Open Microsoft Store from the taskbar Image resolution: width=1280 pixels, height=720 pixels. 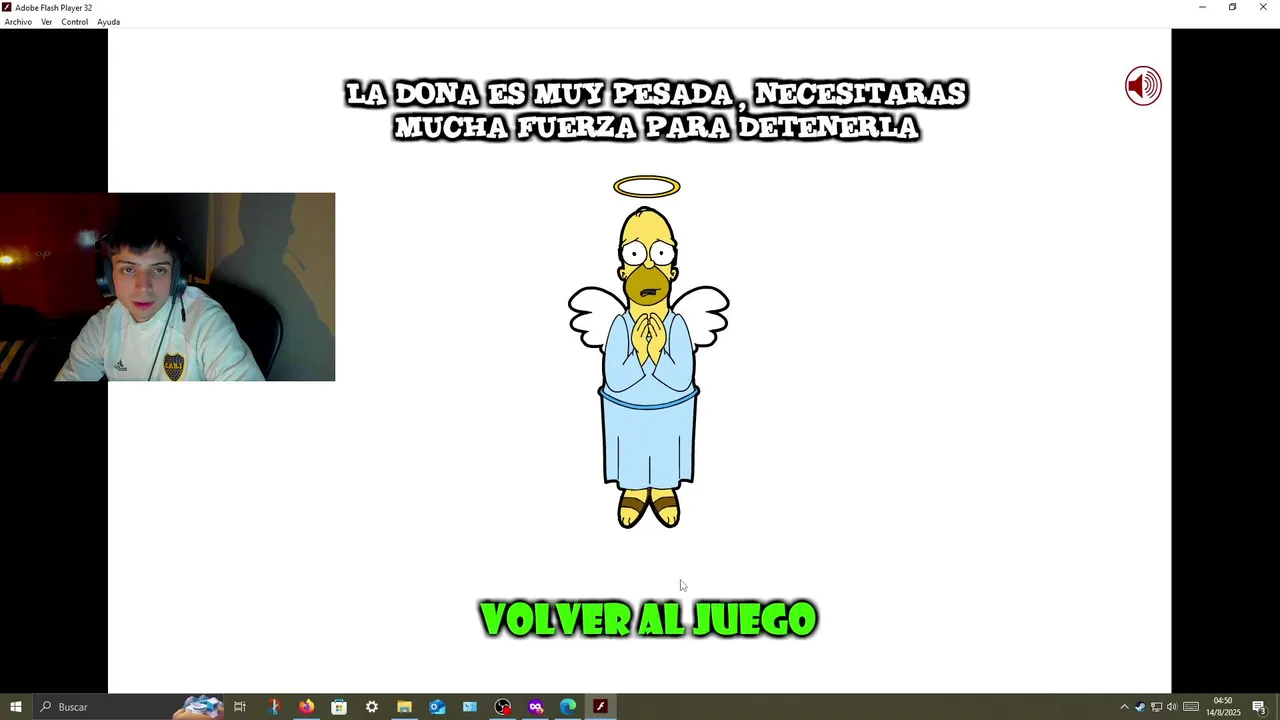tap(339, 707)
